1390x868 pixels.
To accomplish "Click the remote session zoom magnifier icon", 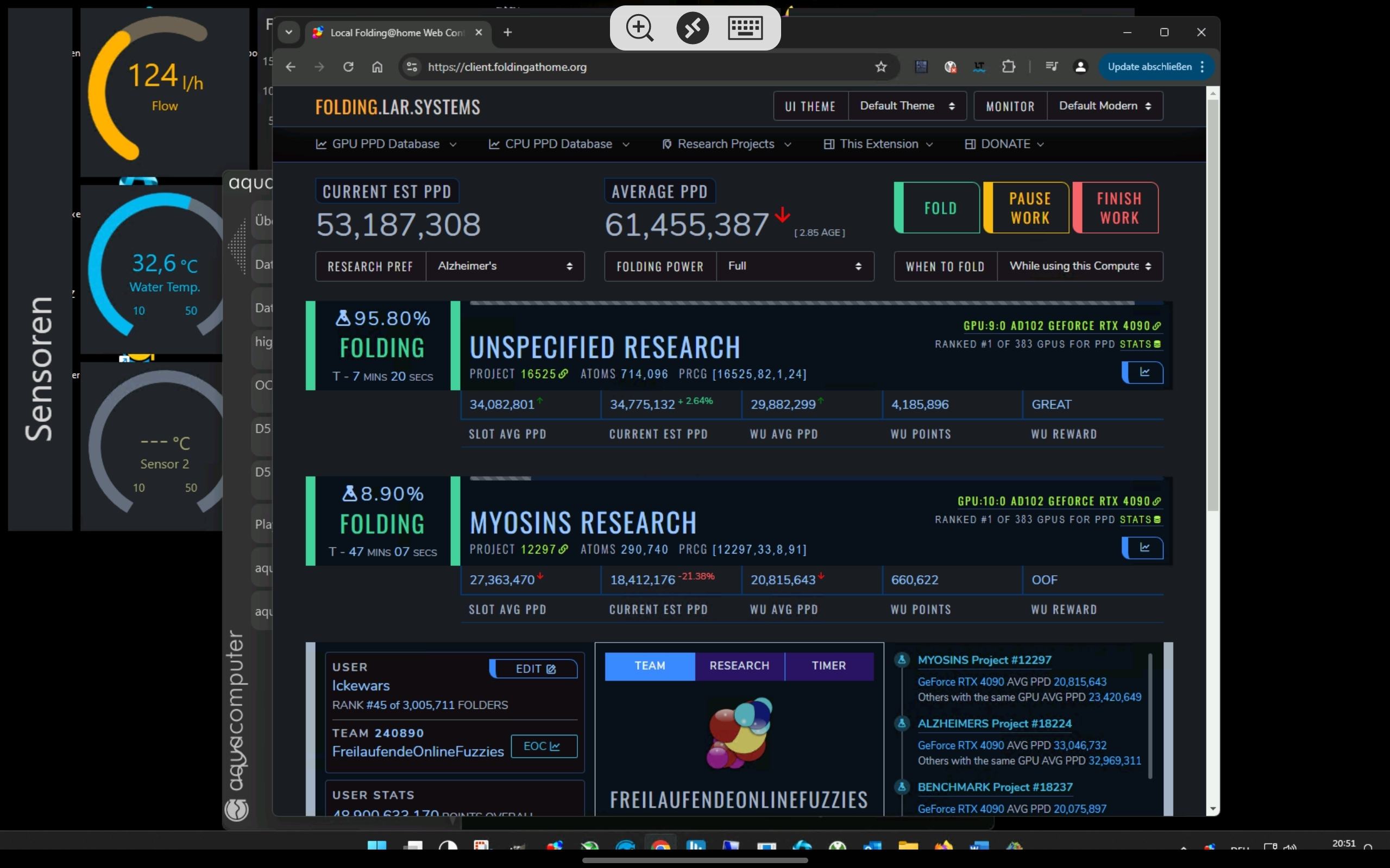I will [639, 28].
